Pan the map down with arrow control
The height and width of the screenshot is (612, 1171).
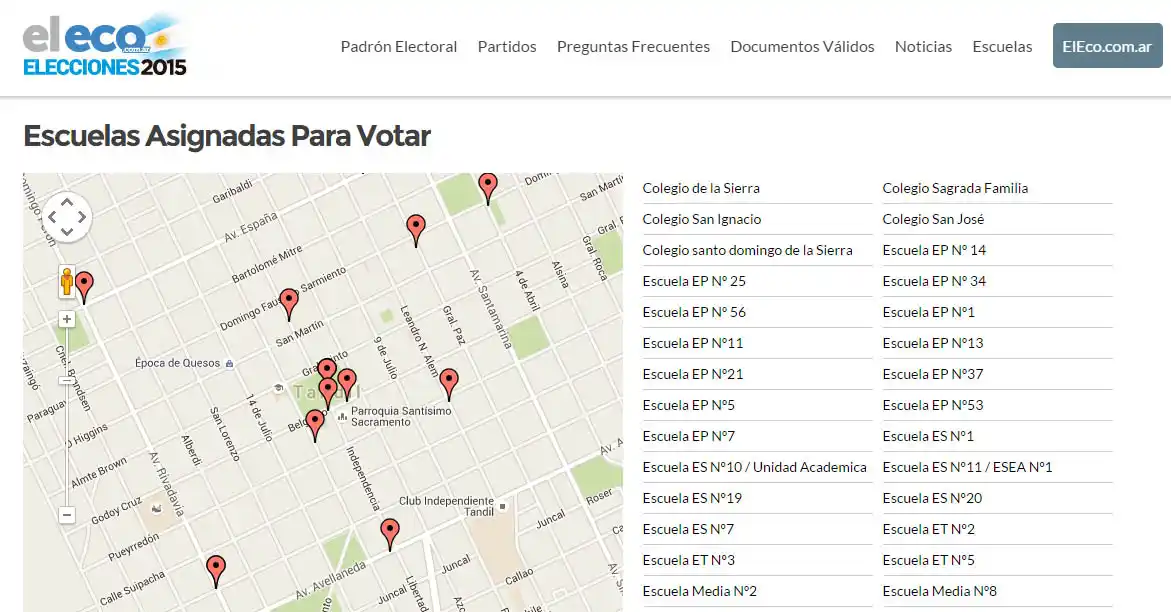coord(67,232)
